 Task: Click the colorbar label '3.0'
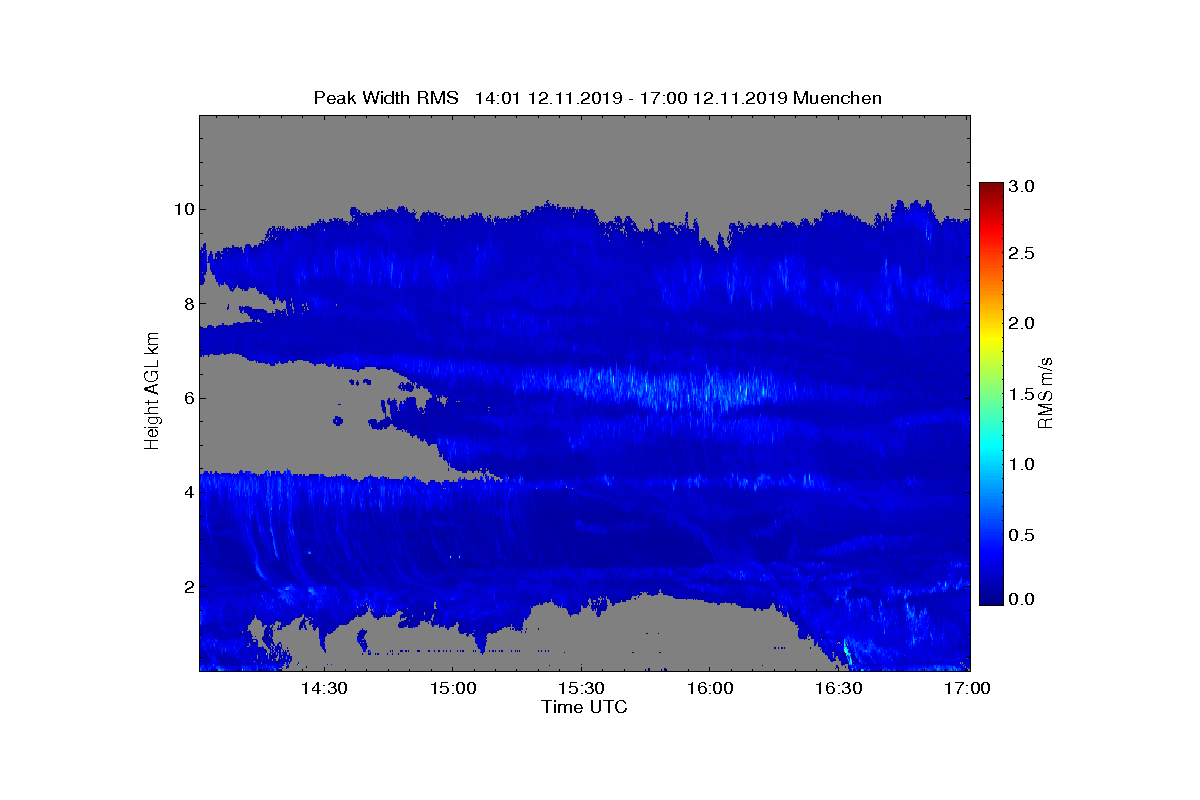coord(1021,187)
